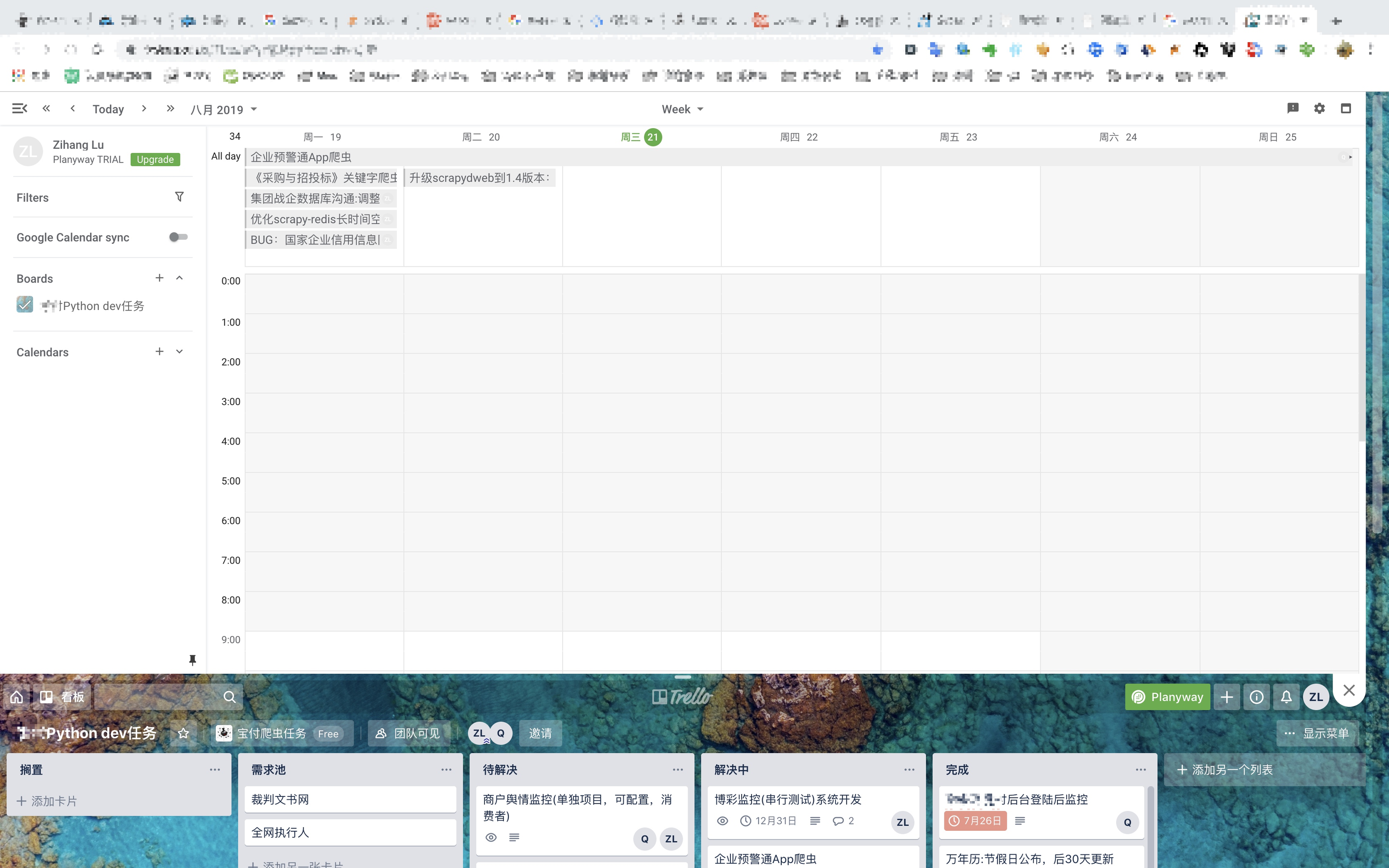Open Planyway settings gear icon
Viewport: 1389px width, 868px height.
1319,108
